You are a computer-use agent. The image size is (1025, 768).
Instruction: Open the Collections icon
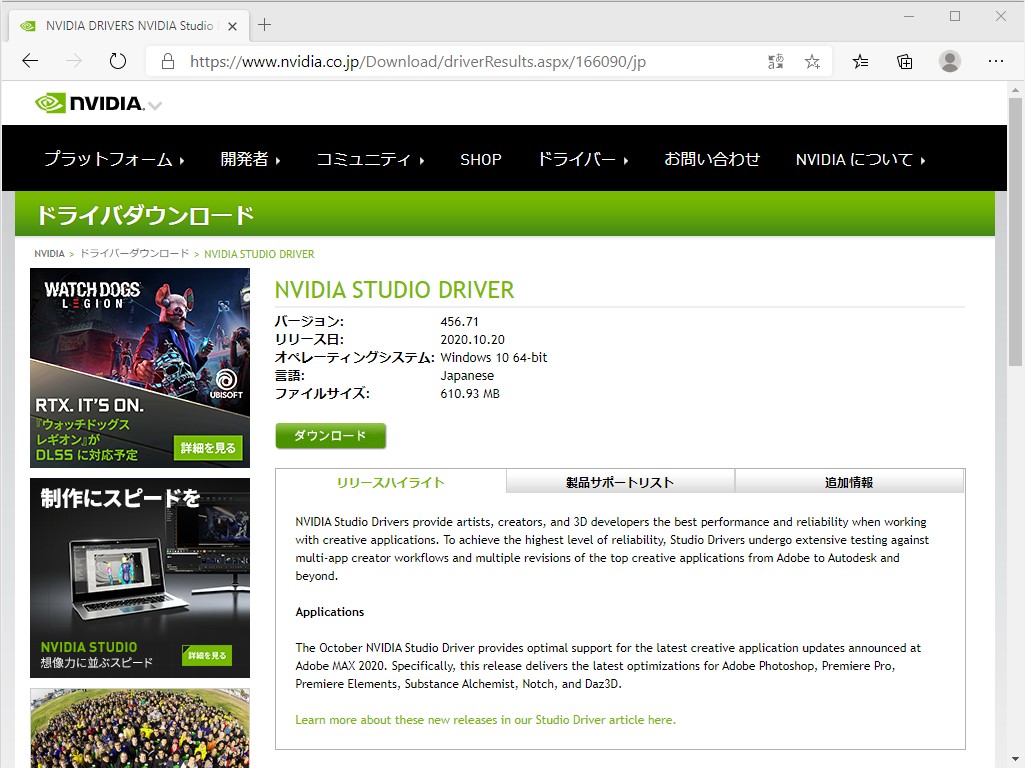click(x=904, y=61)
